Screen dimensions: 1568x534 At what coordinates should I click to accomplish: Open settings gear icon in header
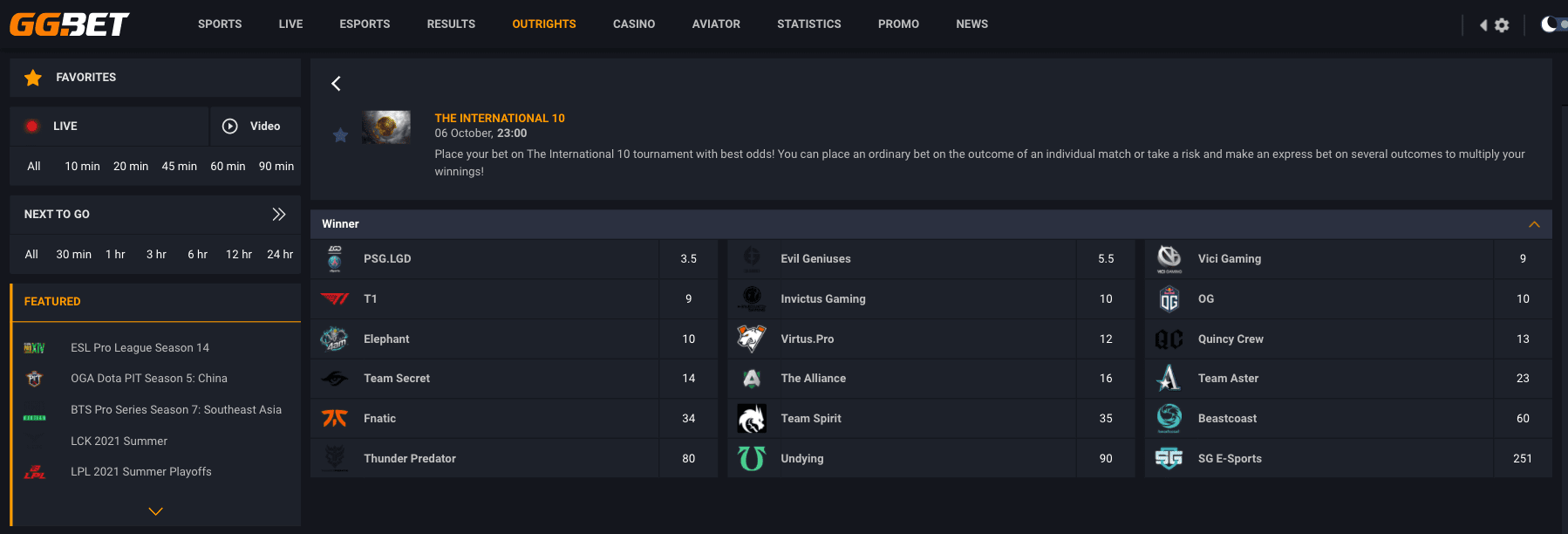point(1502,25)
